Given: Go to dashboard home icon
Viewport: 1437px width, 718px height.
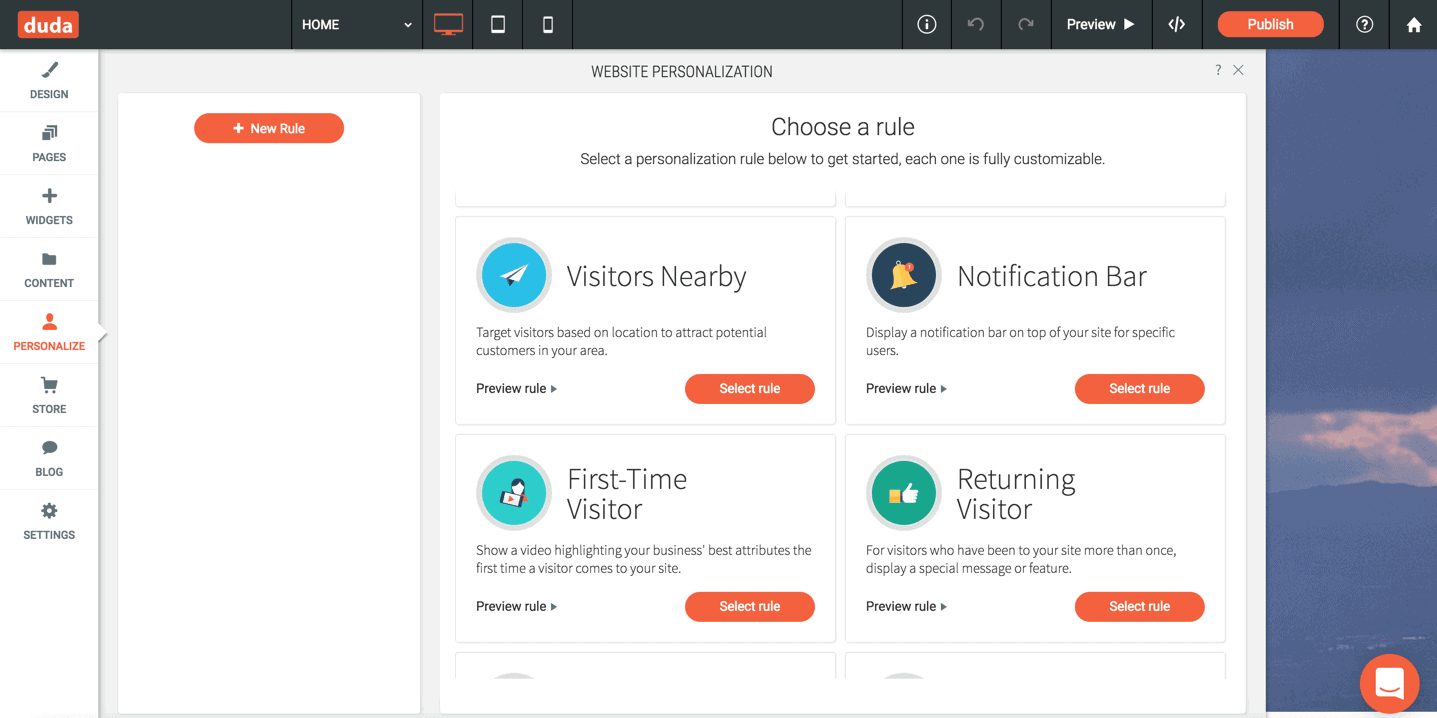Looking at the screenshot, I should pyautogui.click(x=1413, y=25).
